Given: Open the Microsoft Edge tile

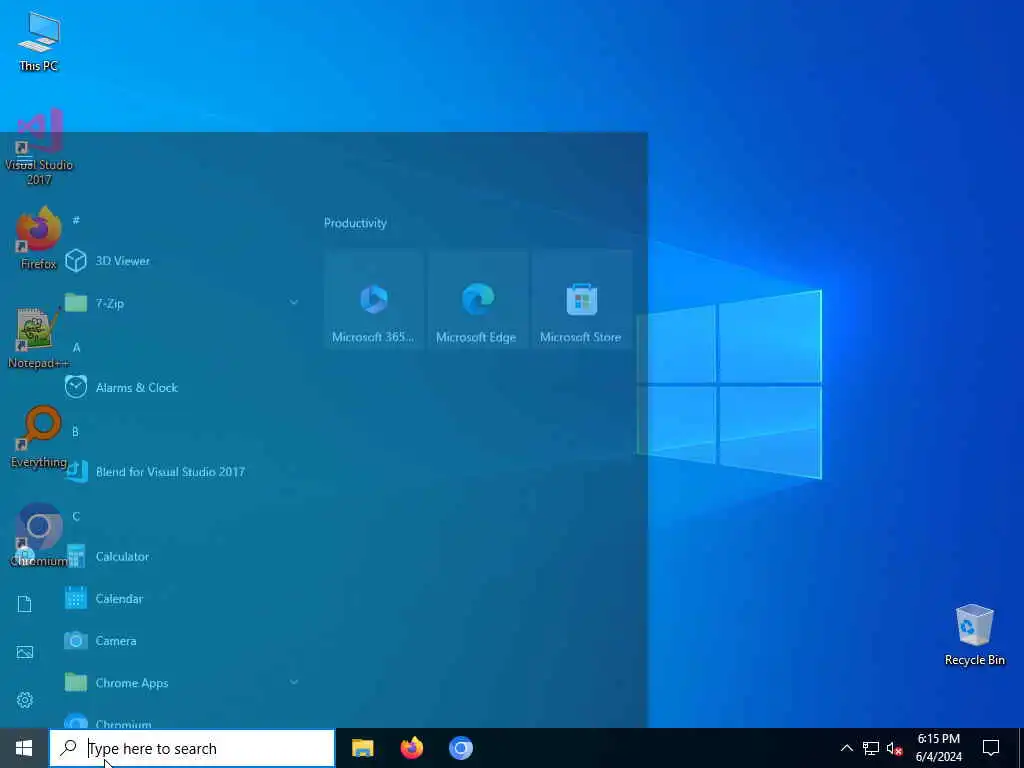Looking at the screenshot, I should pos(477,300).
